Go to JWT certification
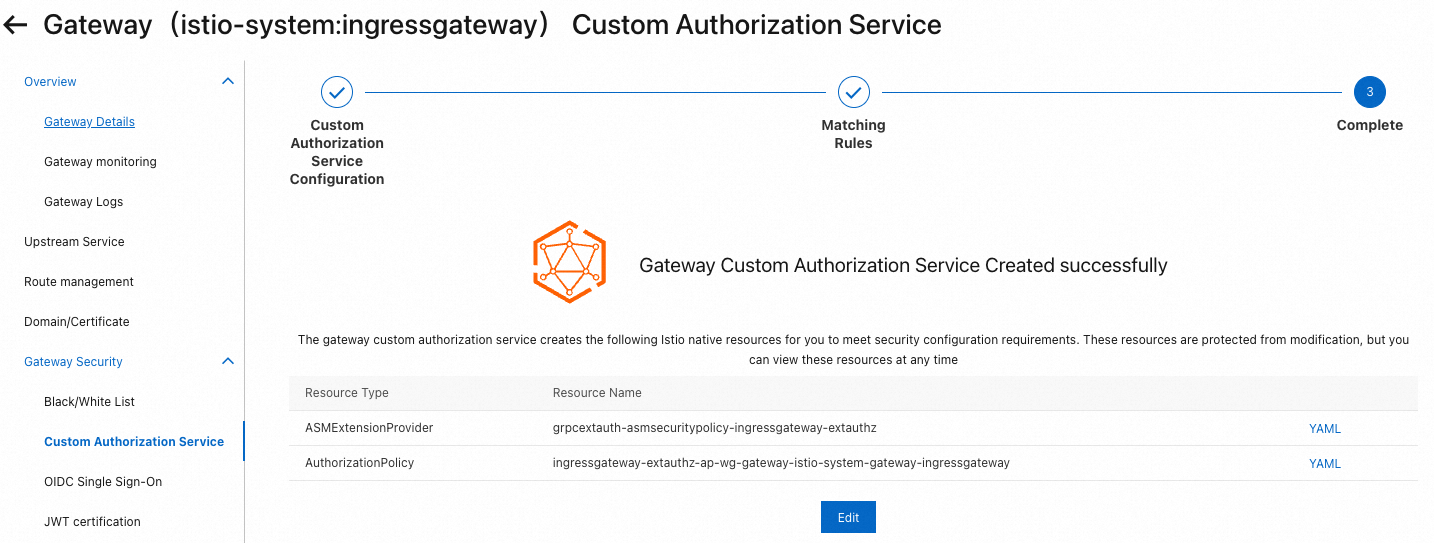 click(92, 522)
